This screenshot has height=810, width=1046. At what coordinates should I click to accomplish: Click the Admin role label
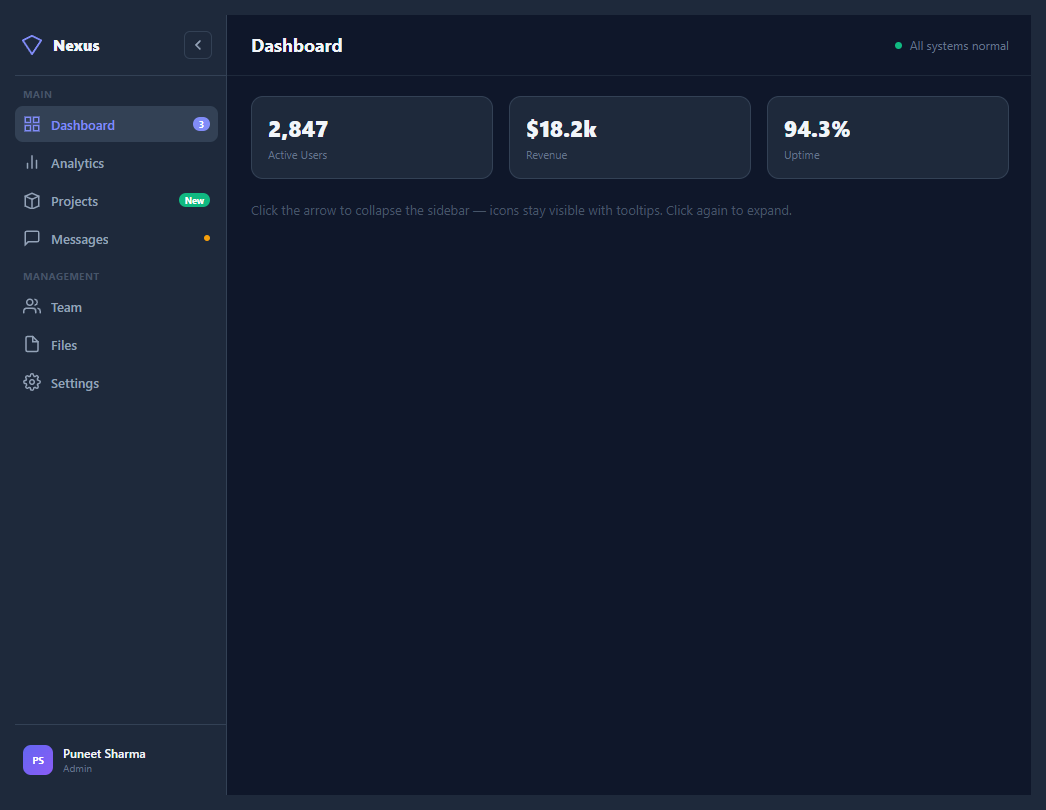[77, 769]
